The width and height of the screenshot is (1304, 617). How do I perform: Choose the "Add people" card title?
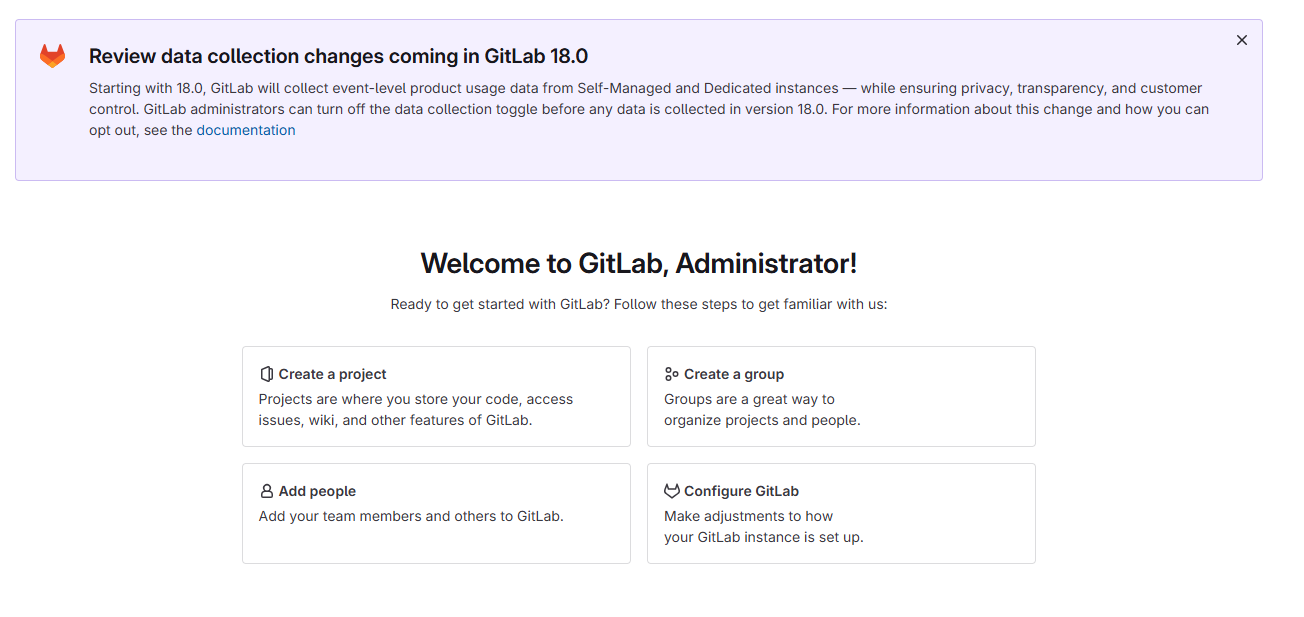[x=317, y=491]
